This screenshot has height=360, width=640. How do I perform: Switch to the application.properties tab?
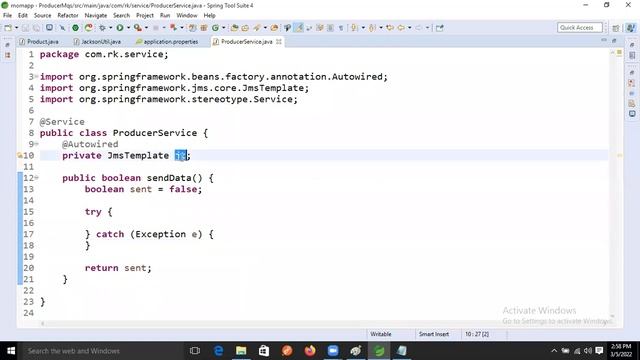(x=167, y=42)
